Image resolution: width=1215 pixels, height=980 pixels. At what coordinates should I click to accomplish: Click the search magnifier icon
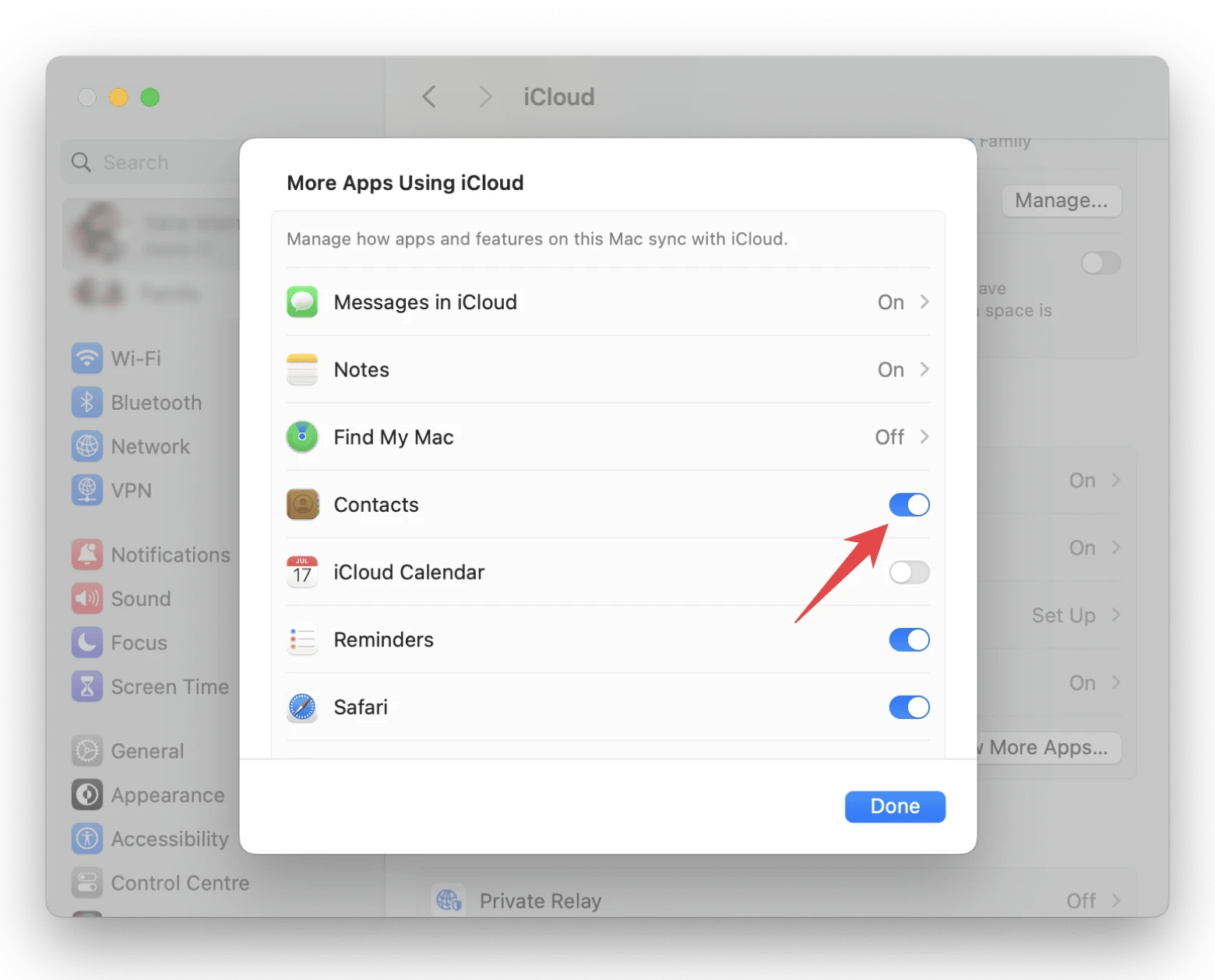(x=81, y=162)
